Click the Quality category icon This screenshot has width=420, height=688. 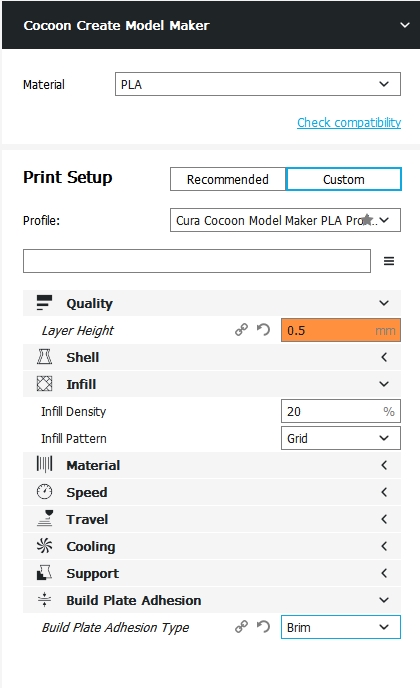(x=44, y=303)
